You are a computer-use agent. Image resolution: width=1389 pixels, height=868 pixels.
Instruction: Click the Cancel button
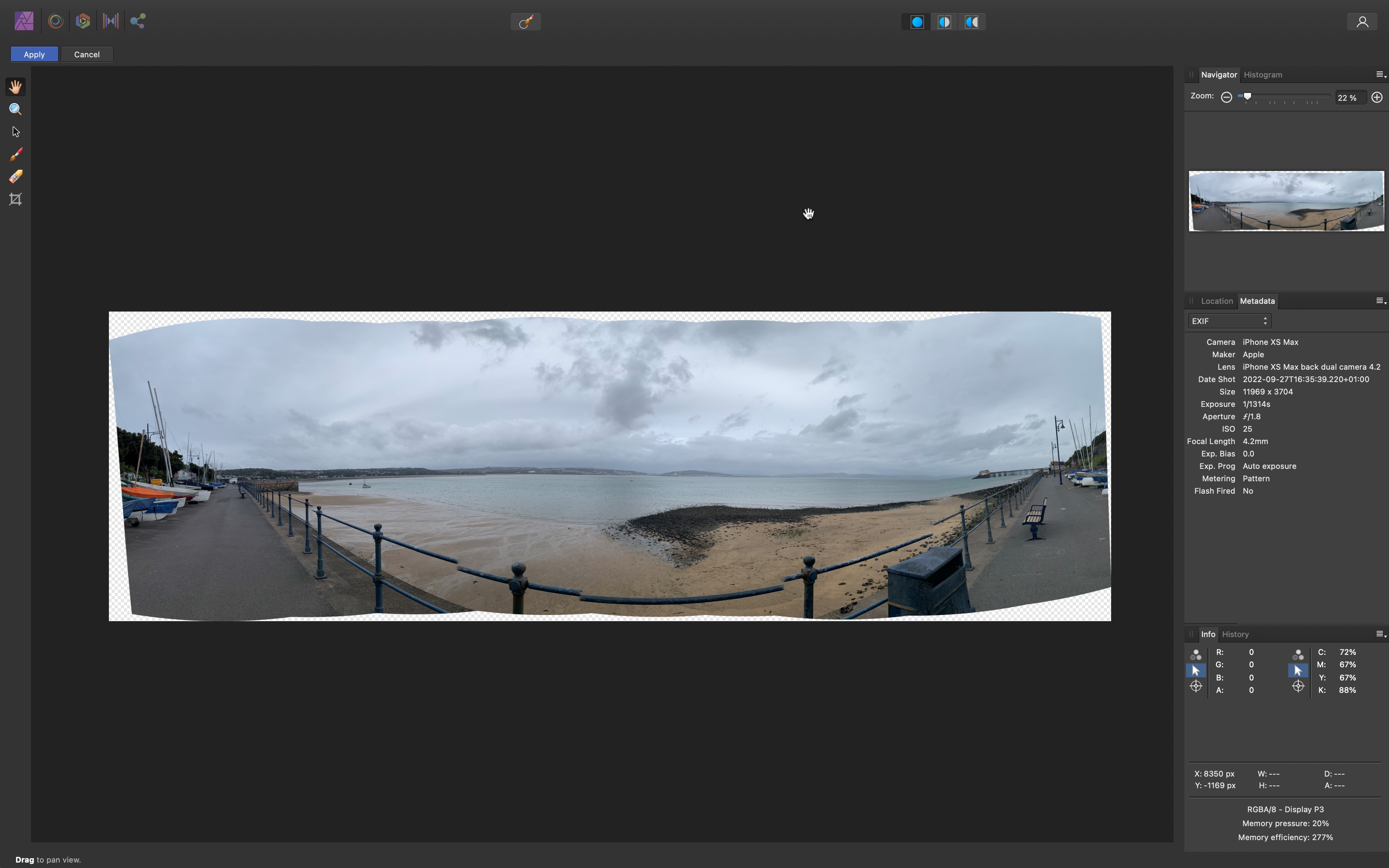tap(86, 54)
